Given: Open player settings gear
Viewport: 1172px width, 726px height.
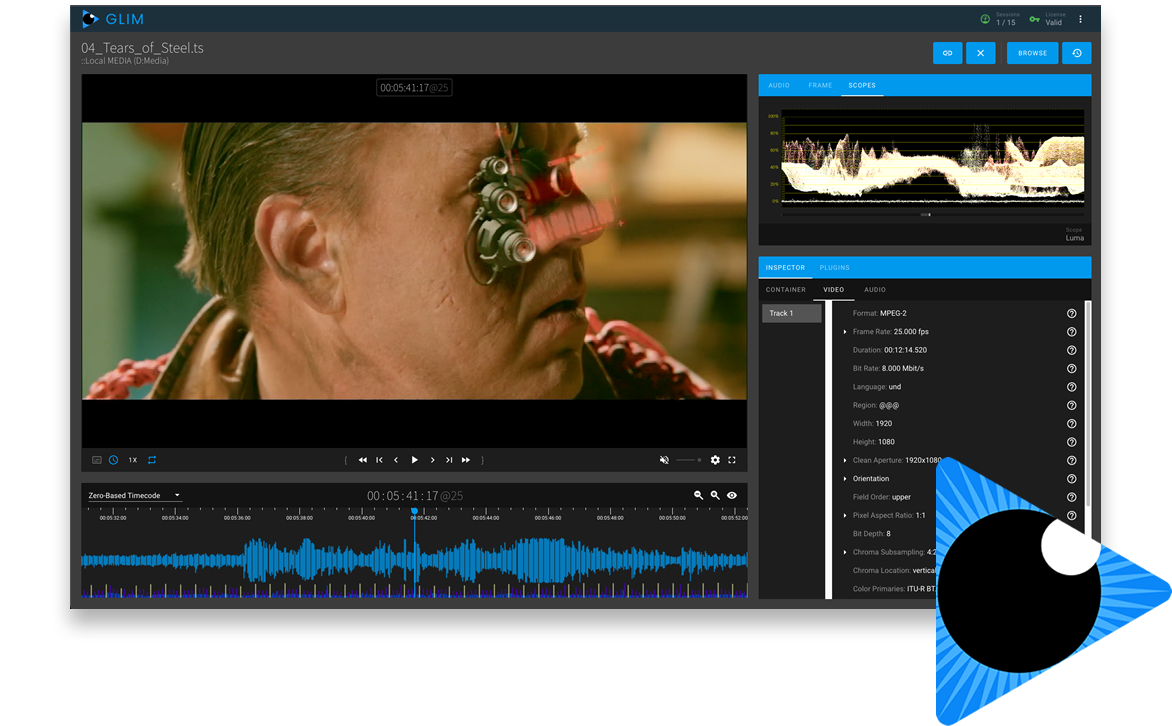Looking at the screenshot, I should click(x=715, y=460).
